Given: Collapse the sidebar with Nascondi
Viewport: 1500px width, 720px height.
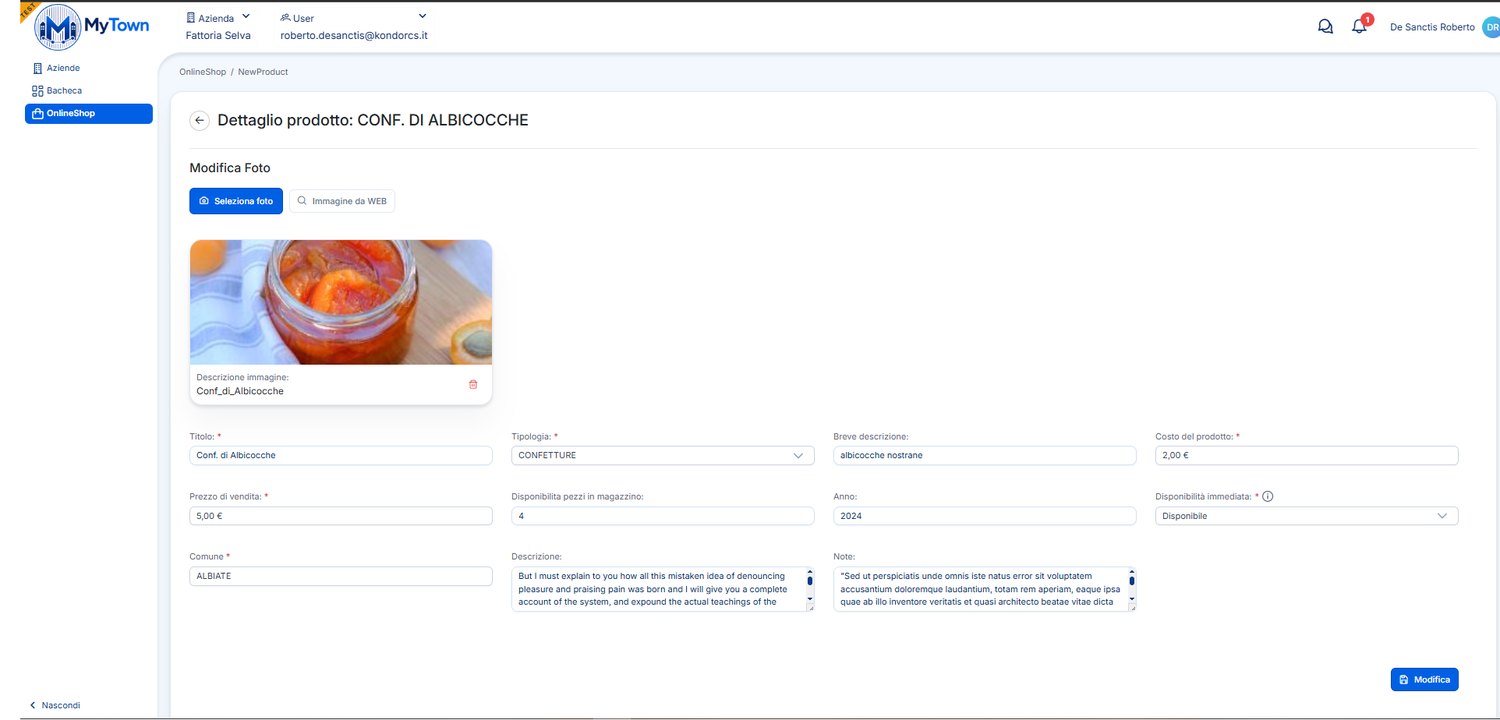Looking at the screenshot, I should [55, 705].
